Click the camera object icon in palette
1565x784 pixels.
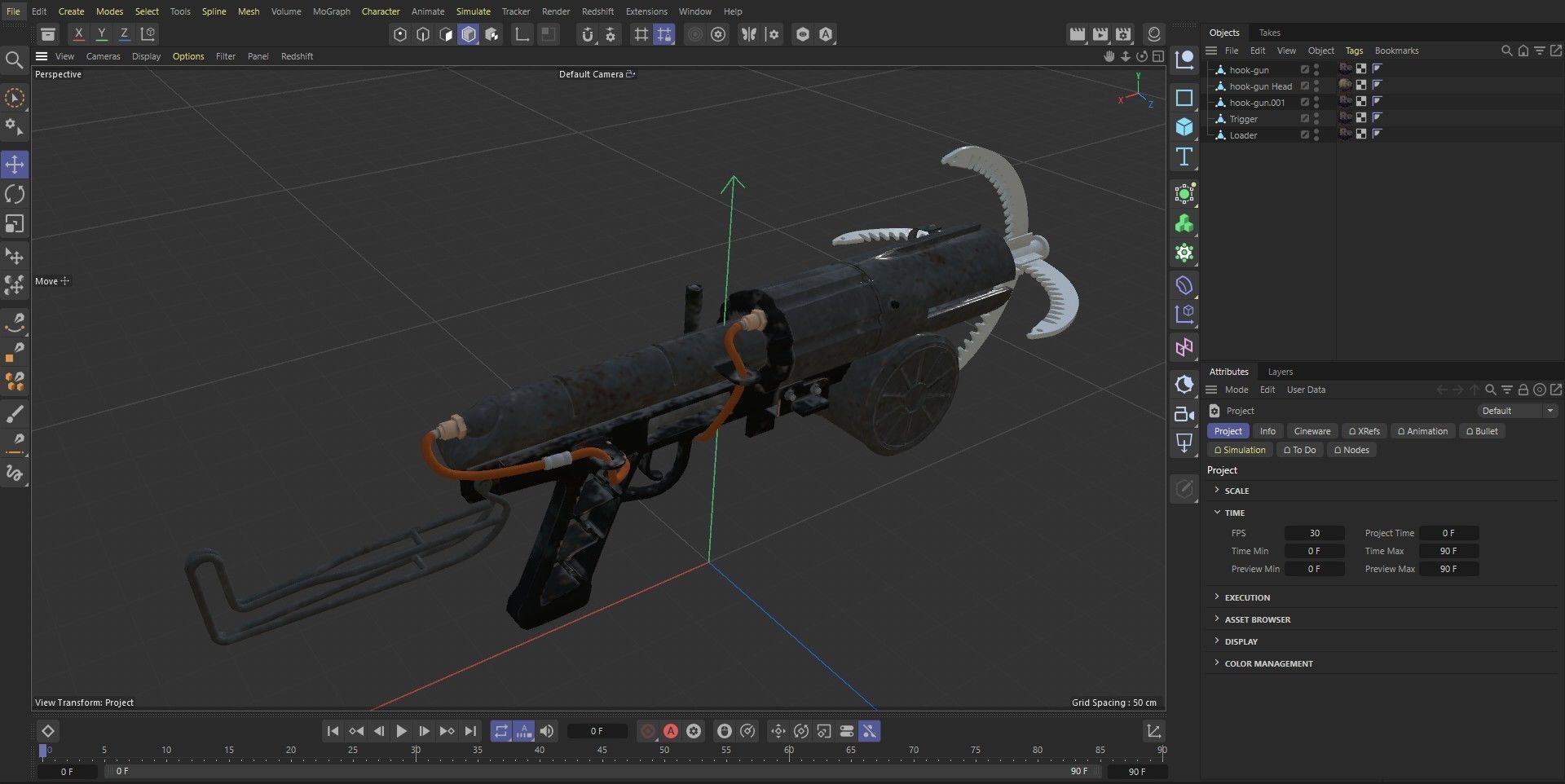coord(1184,414)
